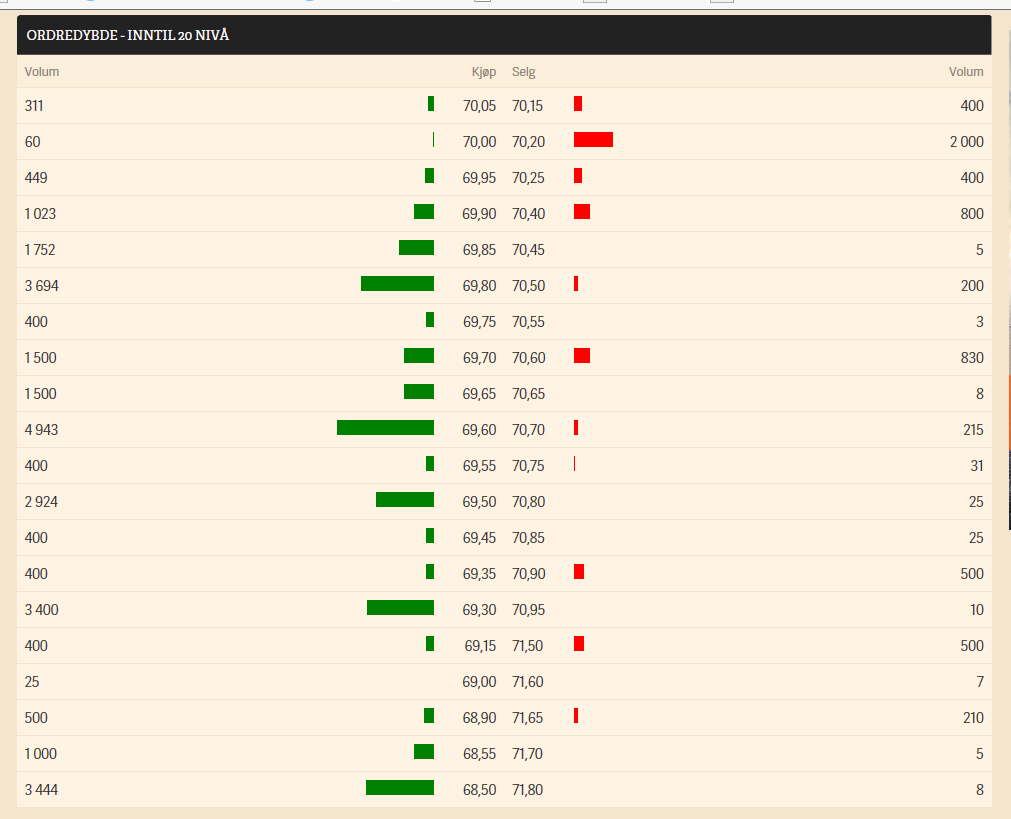Click the right Volum column header

click(x=965, y=72)
